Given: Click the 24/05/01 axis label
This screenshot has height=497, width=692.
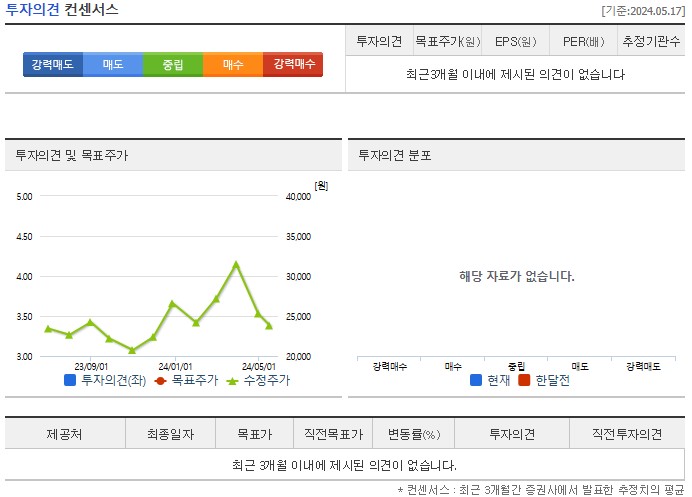Looking at the screenshot, I should pos(259,366).
